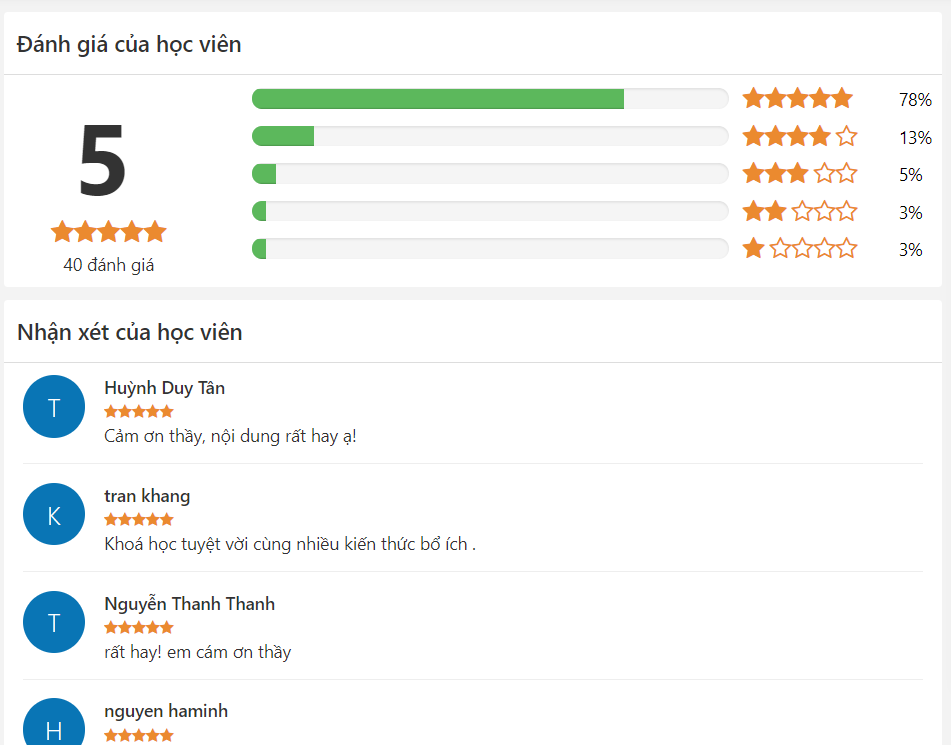Click the 78% five-star progress bar
951x745 pixels.
(x=490, y=99)
